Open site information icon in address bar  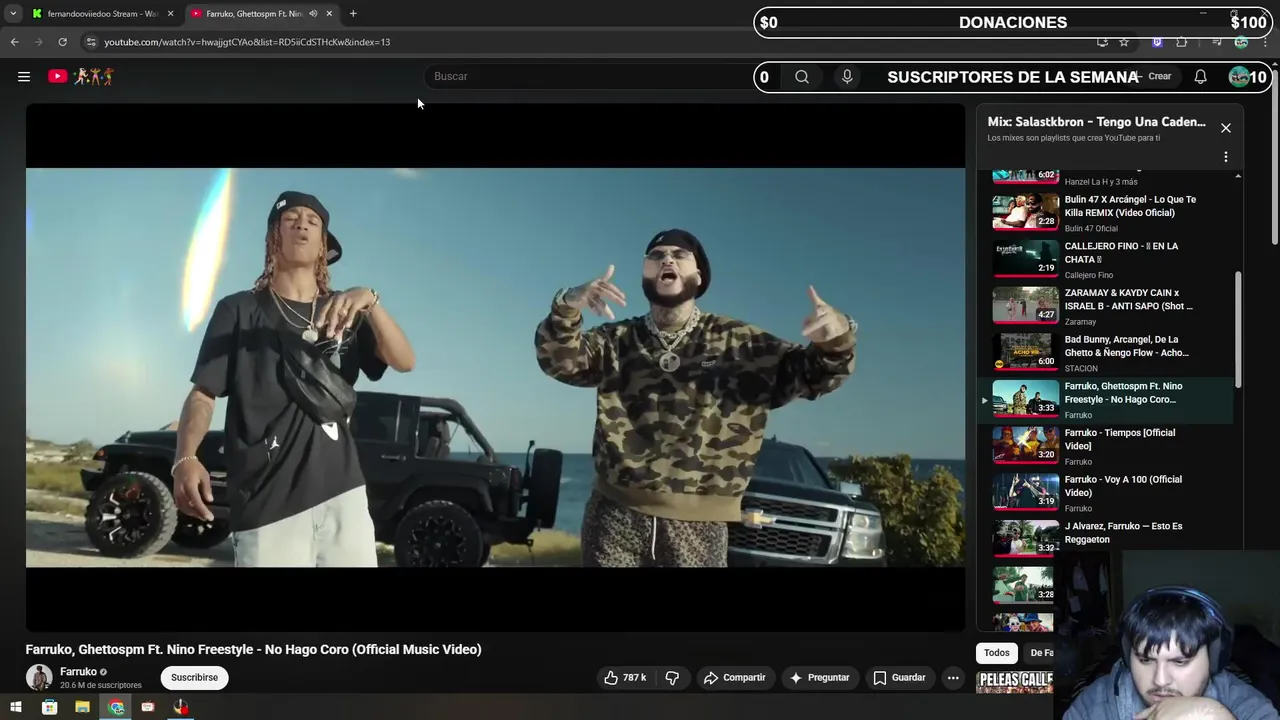(91, 42)
